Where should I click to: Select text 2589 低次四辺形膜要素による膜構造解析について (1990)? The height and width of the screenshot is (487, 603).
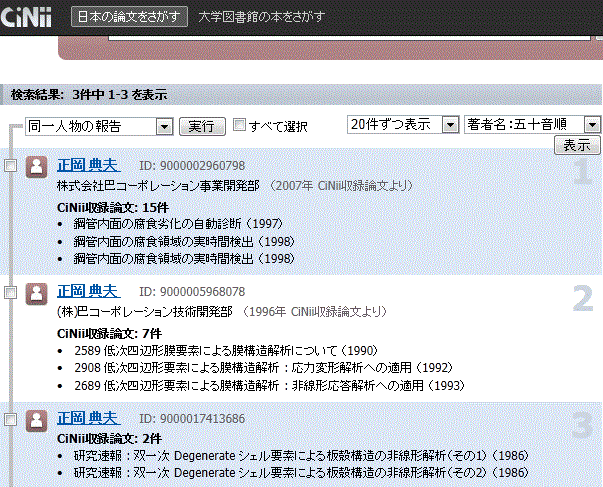(226, 351)
